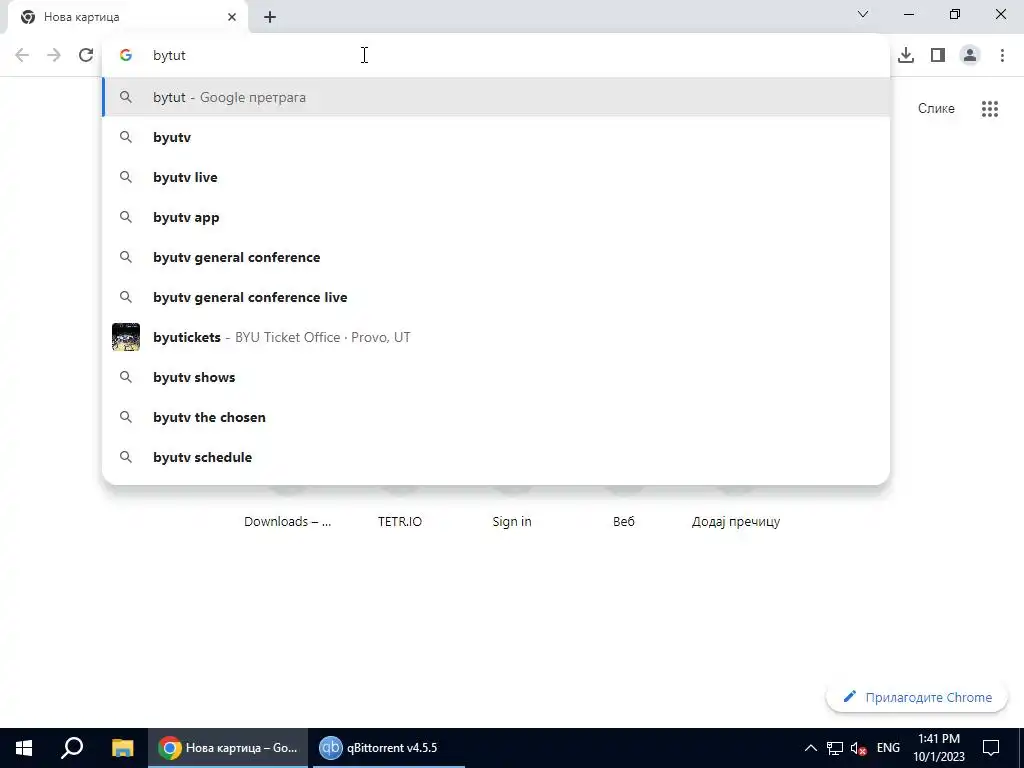Open the Google apps grid icon
This screenshot has width=1024, height=768.
989,108
